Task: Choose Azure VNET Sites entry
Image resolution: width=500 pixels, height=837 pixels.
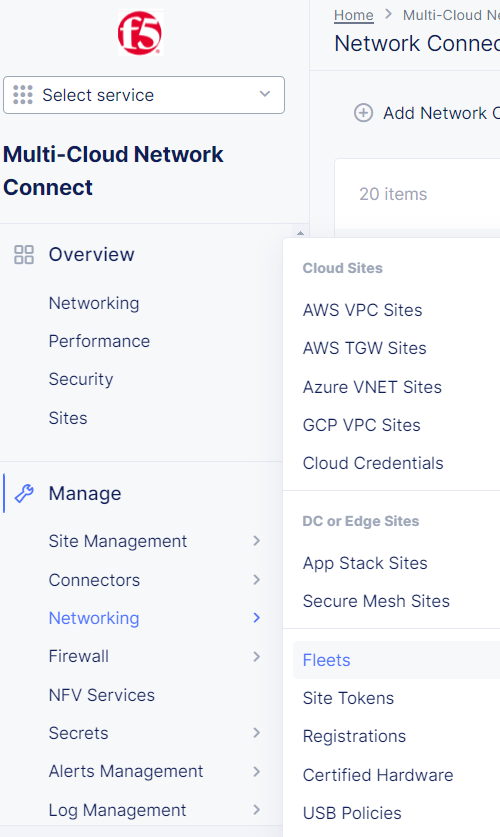Action: point(372,387)
